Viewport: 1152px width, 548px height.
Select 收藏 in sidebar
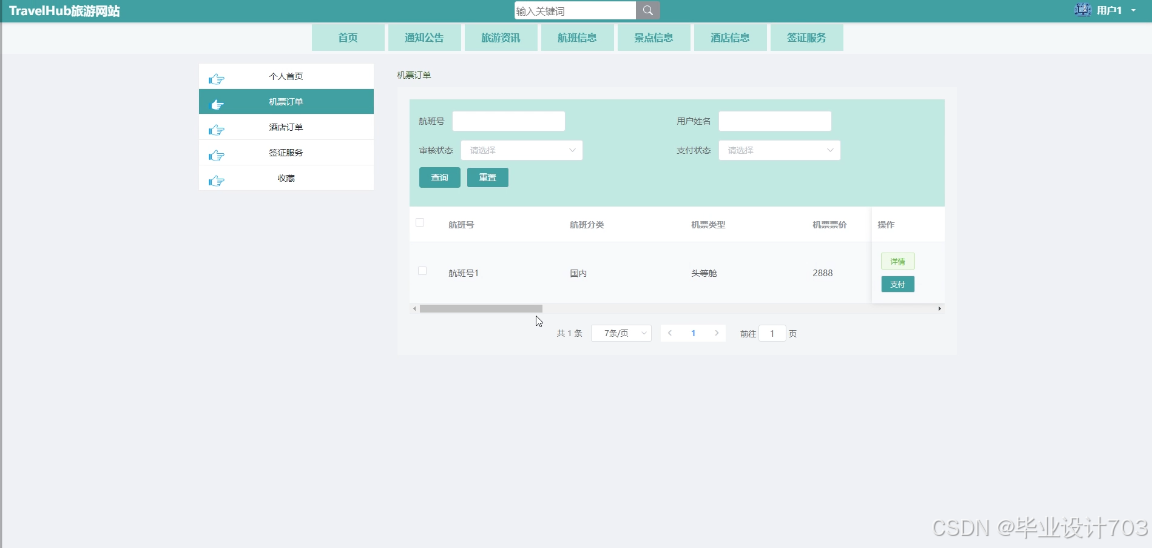tap(287, 178)
